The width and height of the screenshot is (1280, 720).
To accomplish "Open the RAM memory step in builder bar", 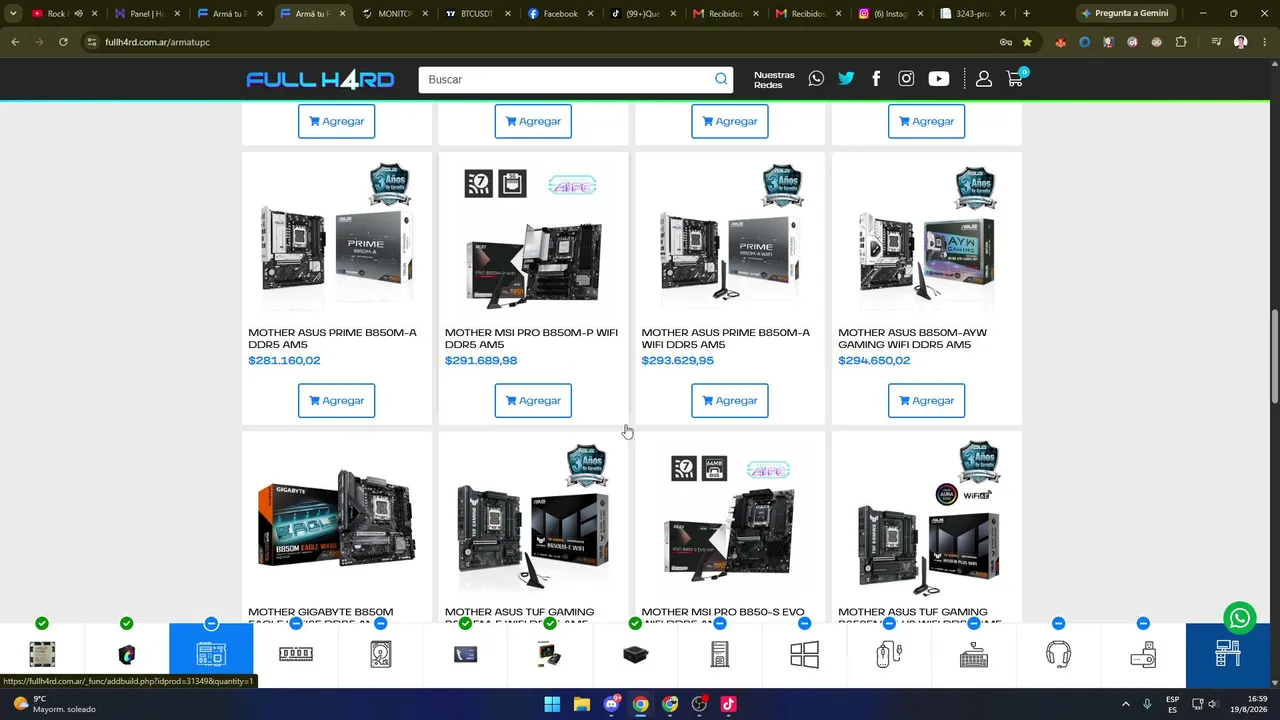I will point(296,654).
